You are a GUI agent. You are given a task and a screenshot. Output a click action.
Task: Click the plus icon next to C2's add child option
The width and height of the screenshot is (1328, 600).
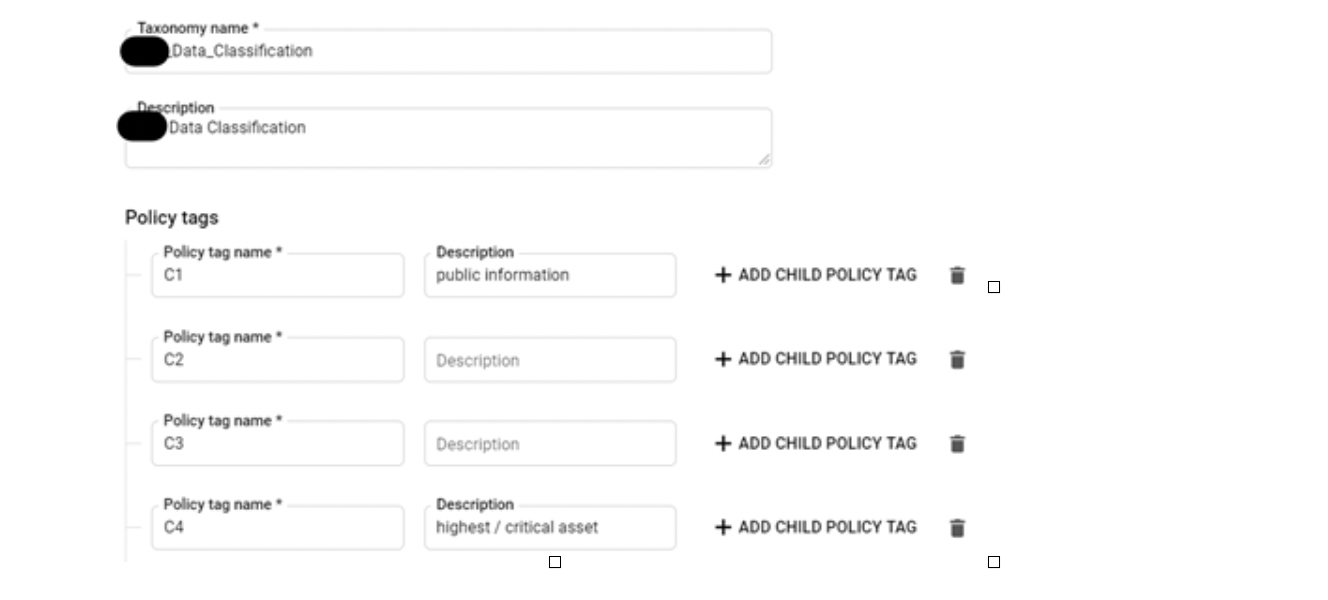(723, 359)
